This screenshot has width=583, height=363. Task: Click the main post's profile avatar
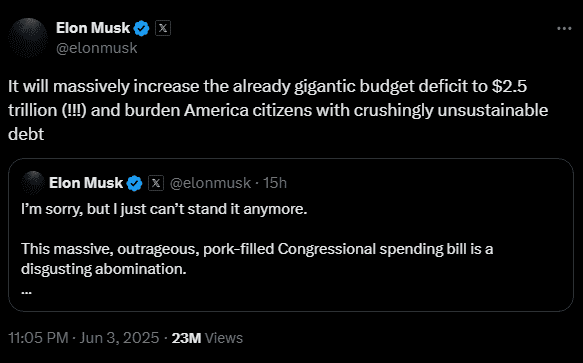coord(28,38)
